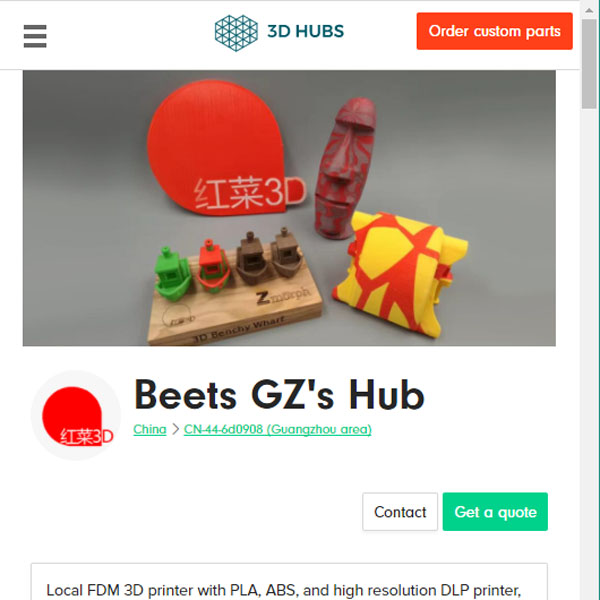Screen dimensions: 600x600
Task: Click the scrollbar up arrow
Action: tap(589, 10)
